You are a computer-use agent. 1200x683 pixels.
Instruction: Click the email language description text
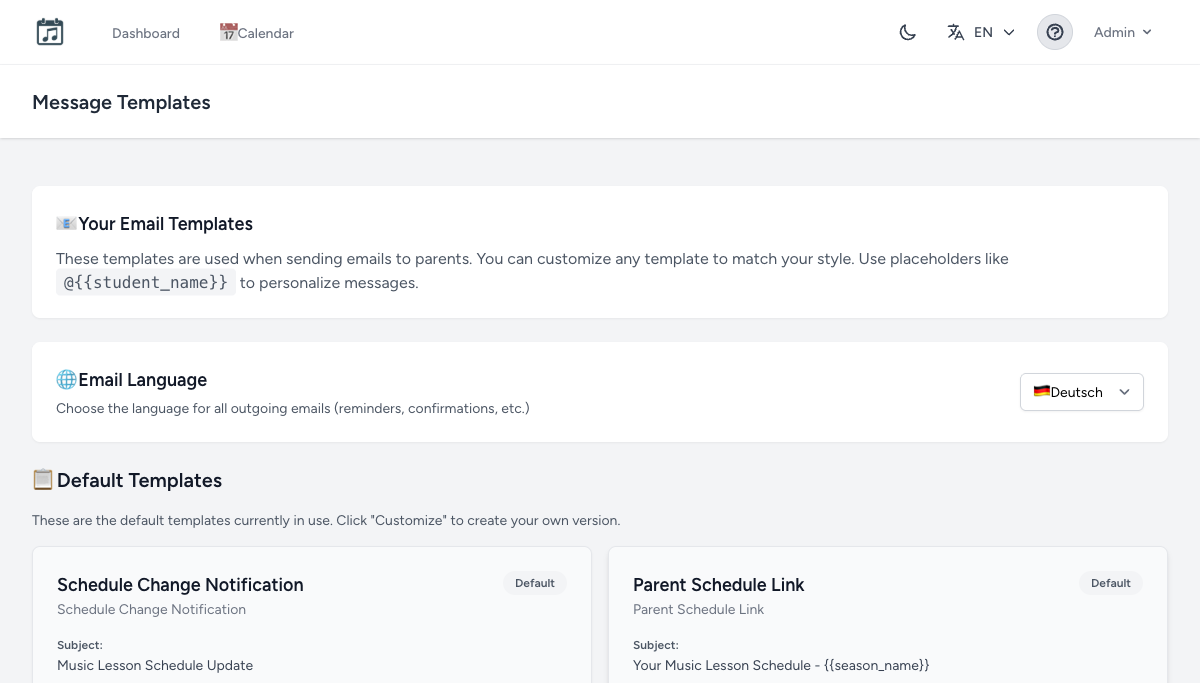[293, 408]
